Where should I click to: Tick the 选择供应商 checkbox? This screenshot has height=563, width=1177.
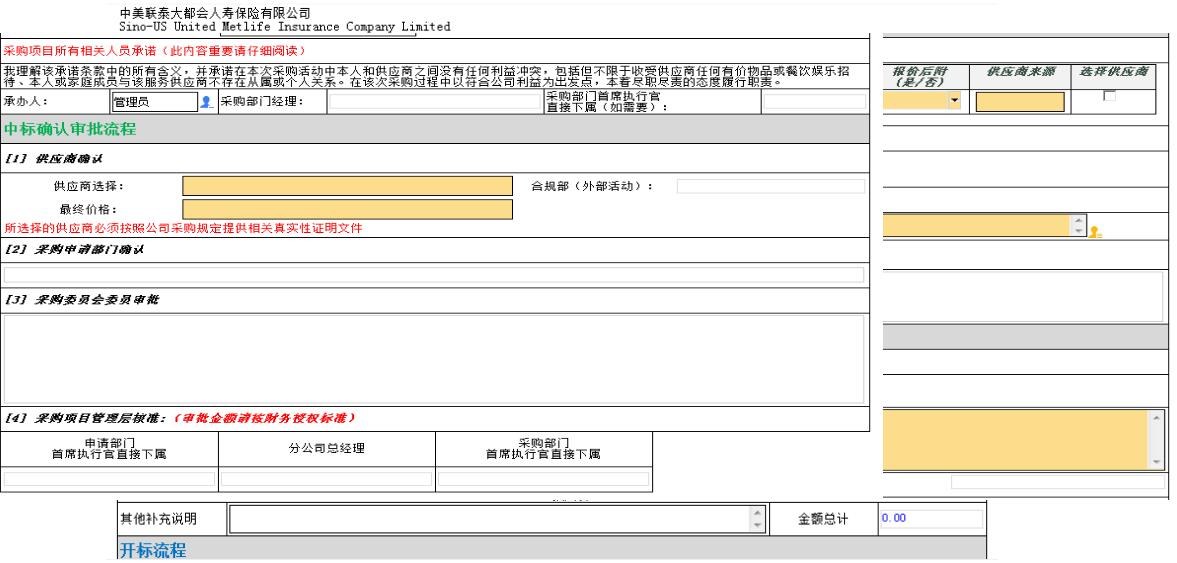(x=1107, y=95)
